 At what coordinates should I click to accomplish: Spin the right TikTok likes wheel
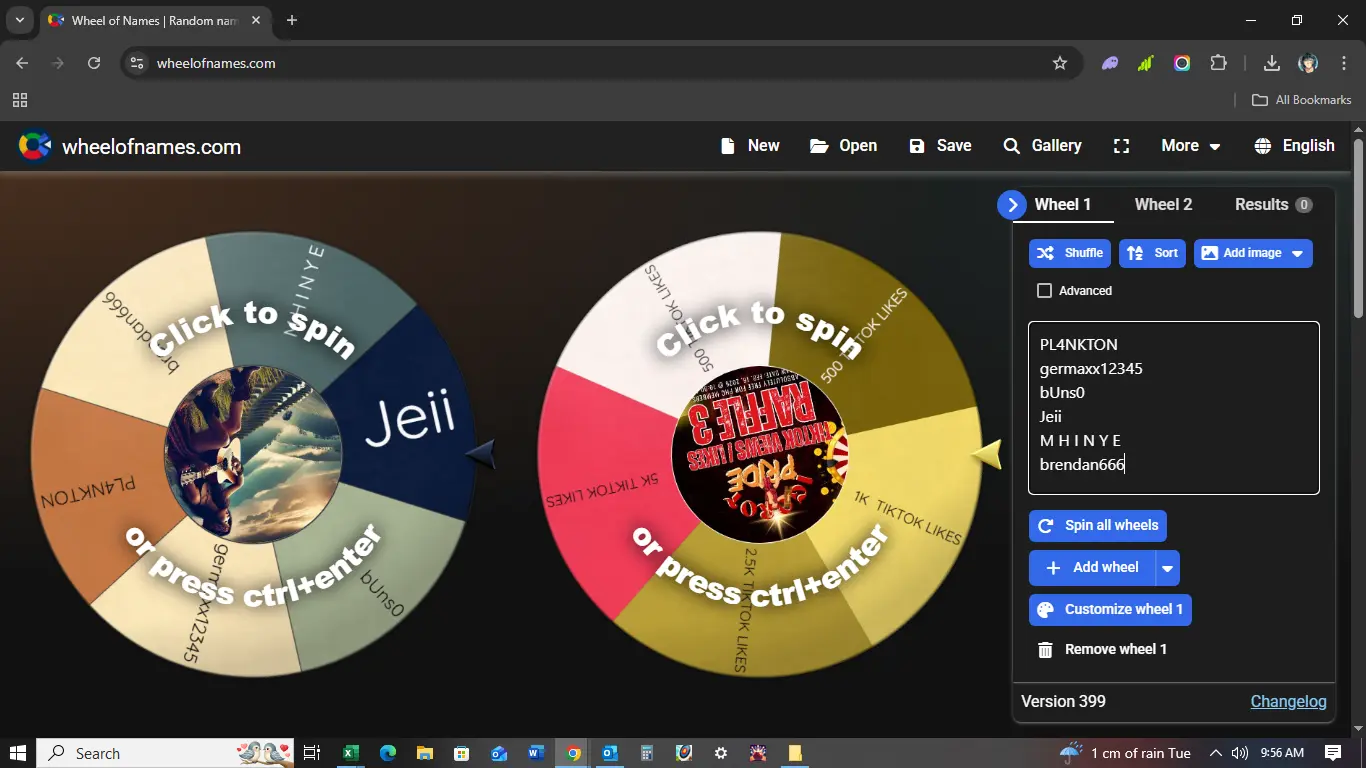(760, 455)
